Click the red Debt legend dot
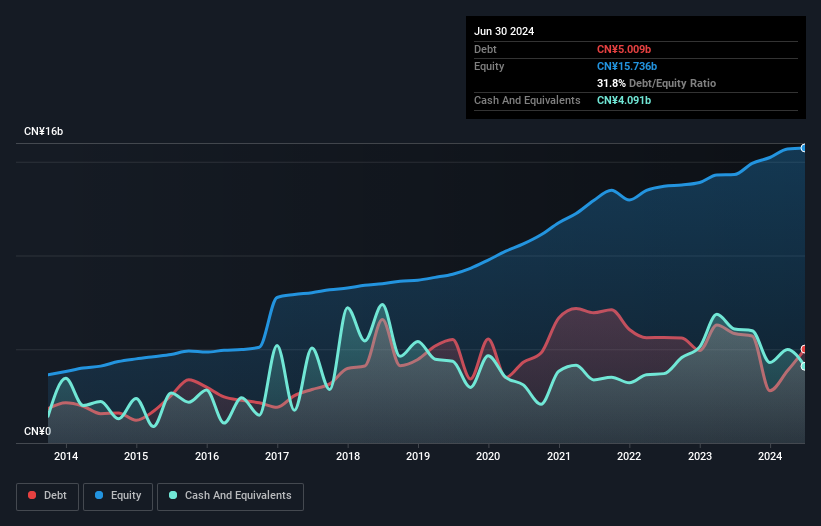This screenshot has height=526, width=821. [32, 495]
